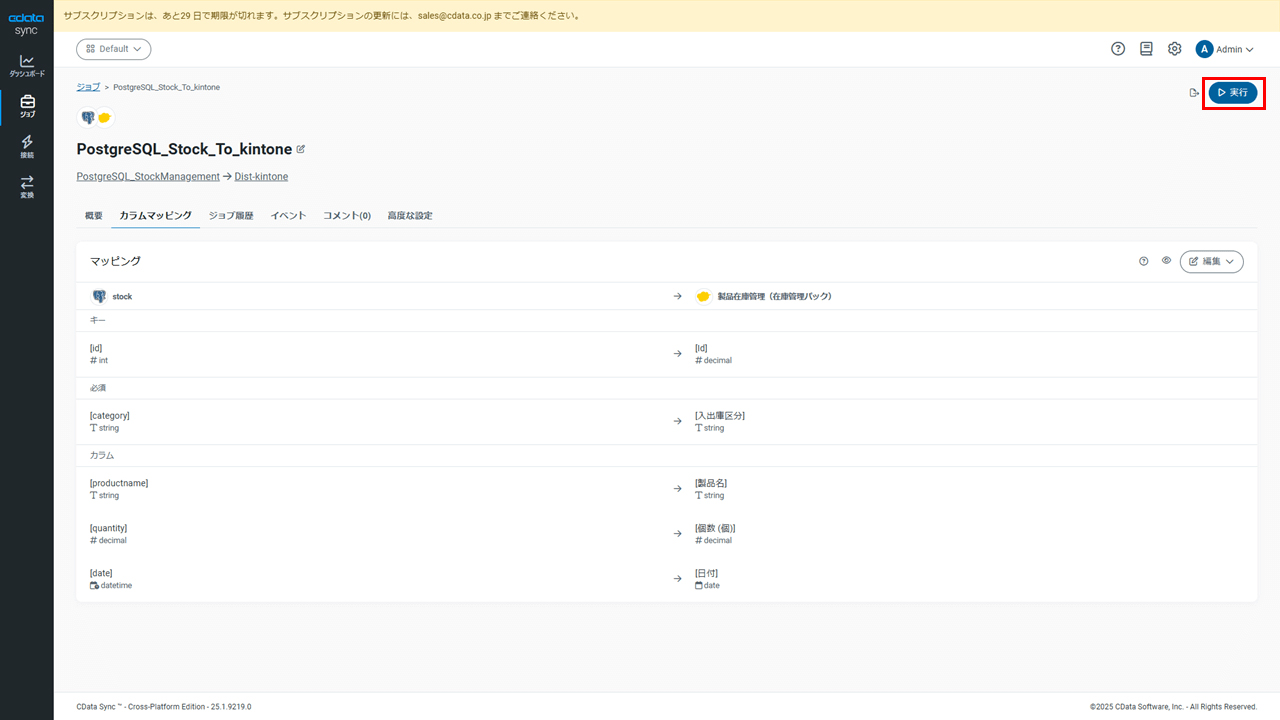Open the PostgreSQL_StockManagement source link
1280x720 pixels.
tap(148, 177)
